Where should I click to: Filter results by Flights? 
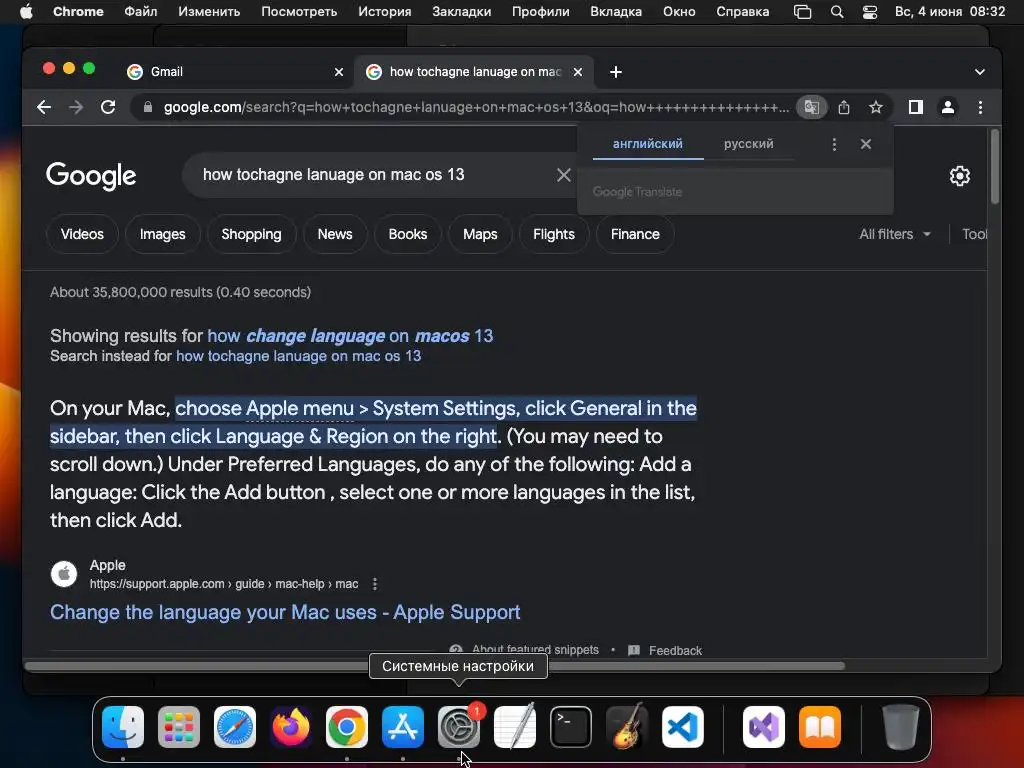tap(554, 234)
